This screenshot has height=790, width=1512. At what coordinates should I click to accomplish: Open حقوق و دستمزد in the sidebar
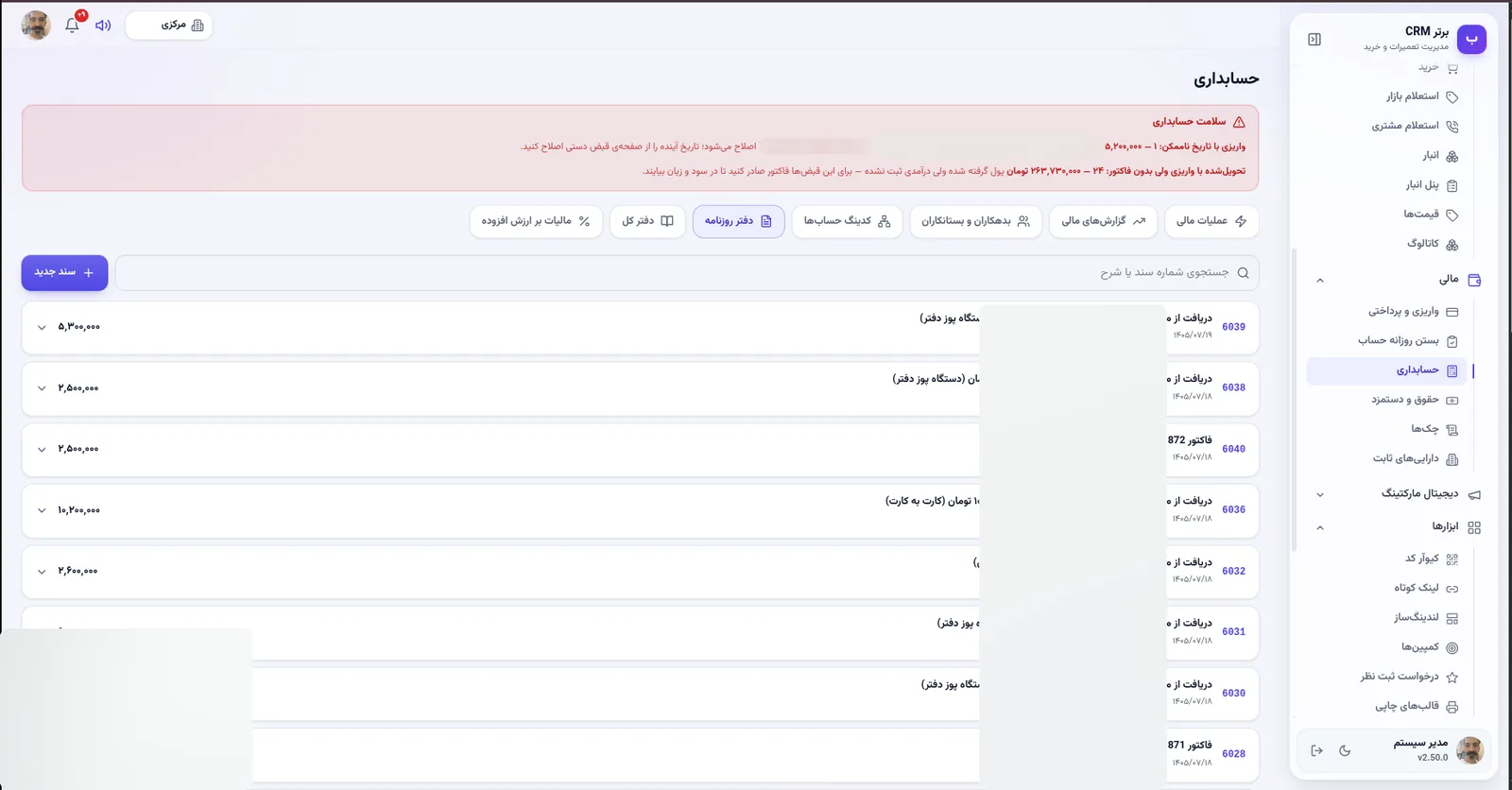(1415, 400)
